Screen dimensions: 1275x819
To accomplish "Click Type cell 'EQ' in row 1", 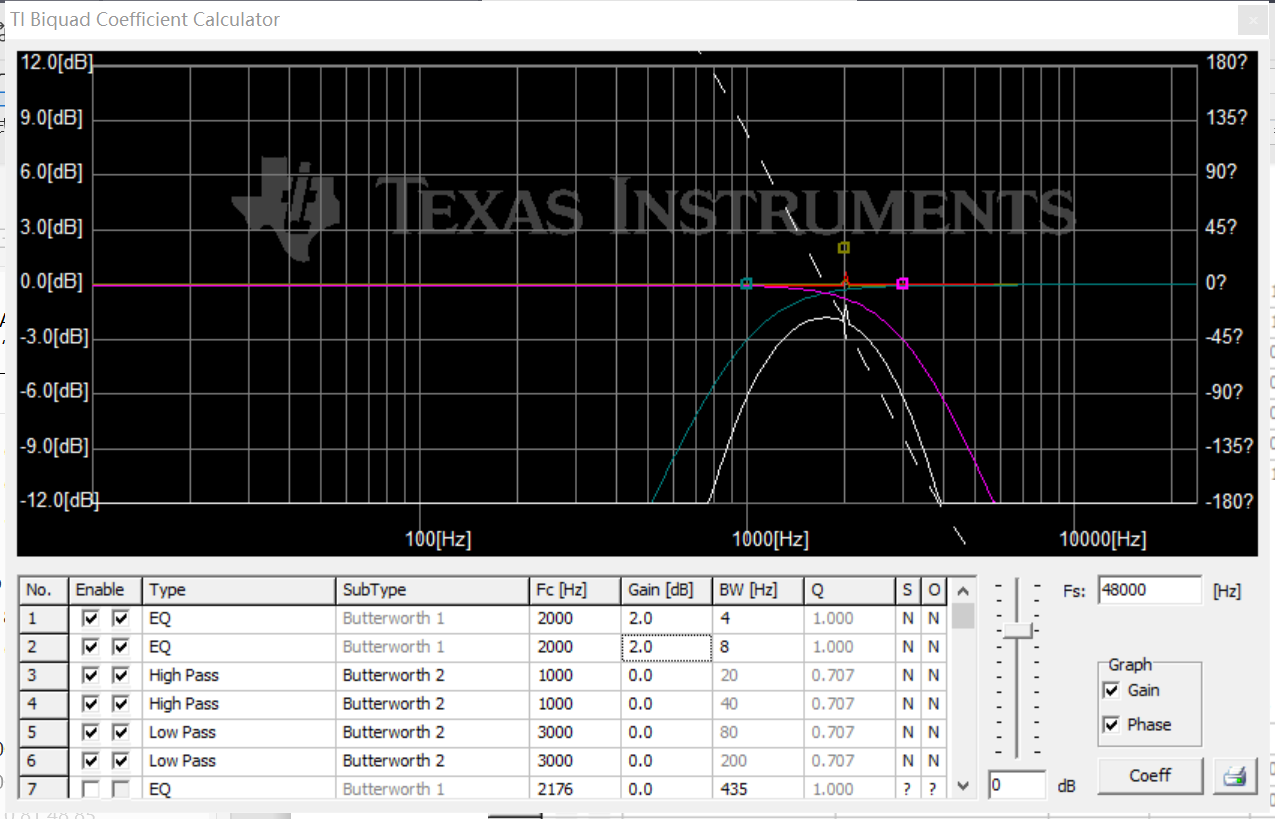I will point(239,619).
